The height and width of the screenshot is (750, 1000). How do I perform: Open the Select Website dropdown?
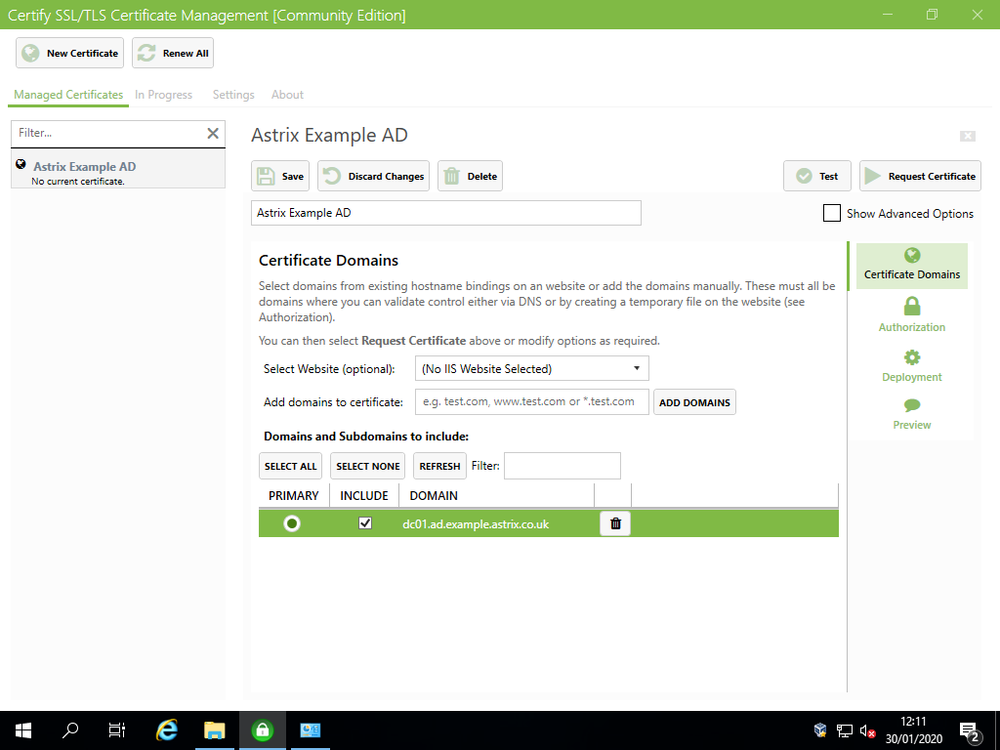point(531,368)
